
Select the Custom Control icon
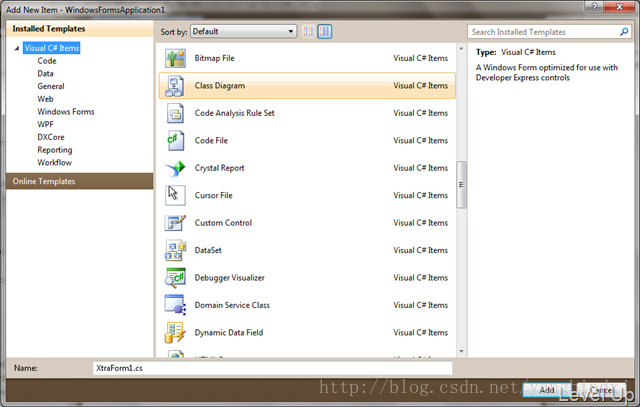coord(176,222)
